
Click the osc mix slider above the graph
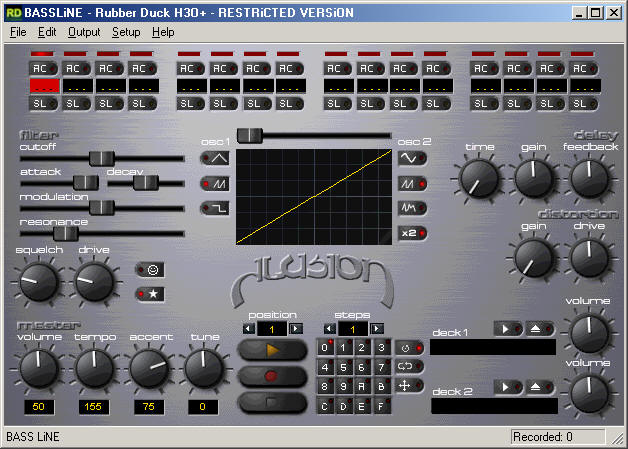(x=250, y=135)
